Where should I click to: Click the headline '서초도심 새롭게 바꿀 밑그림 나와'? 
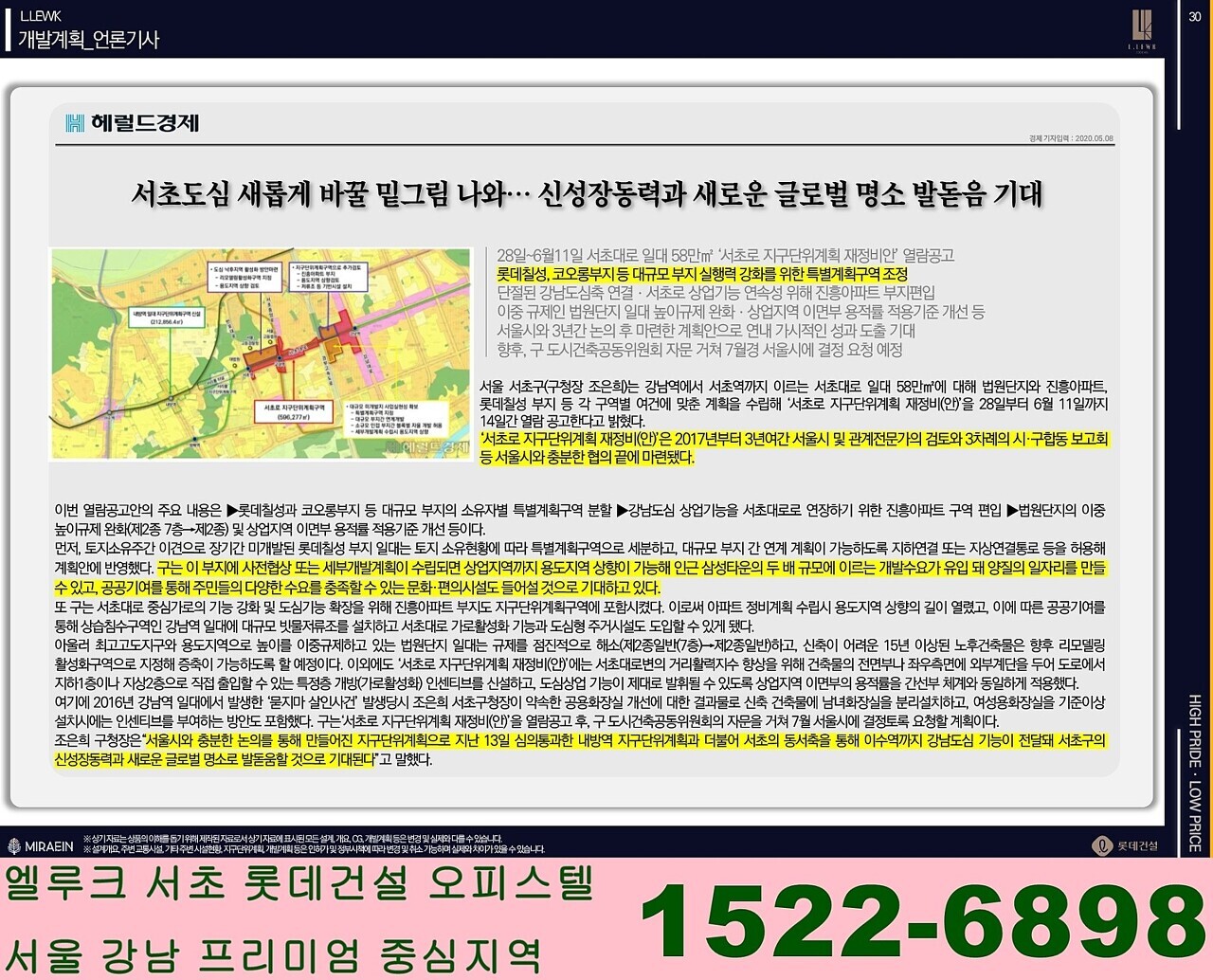tap(317, 194)
